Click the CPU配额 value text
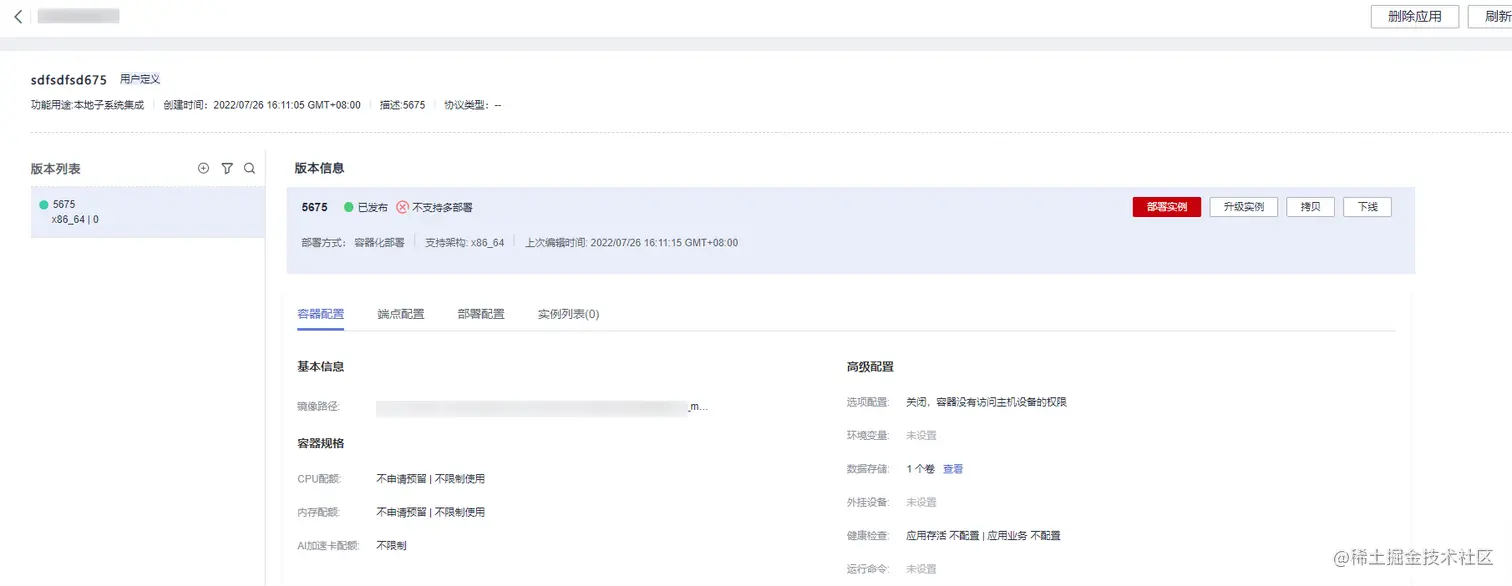Image resolution: width=1512 pixels, height=586 pixels. (x=430, y=479)
